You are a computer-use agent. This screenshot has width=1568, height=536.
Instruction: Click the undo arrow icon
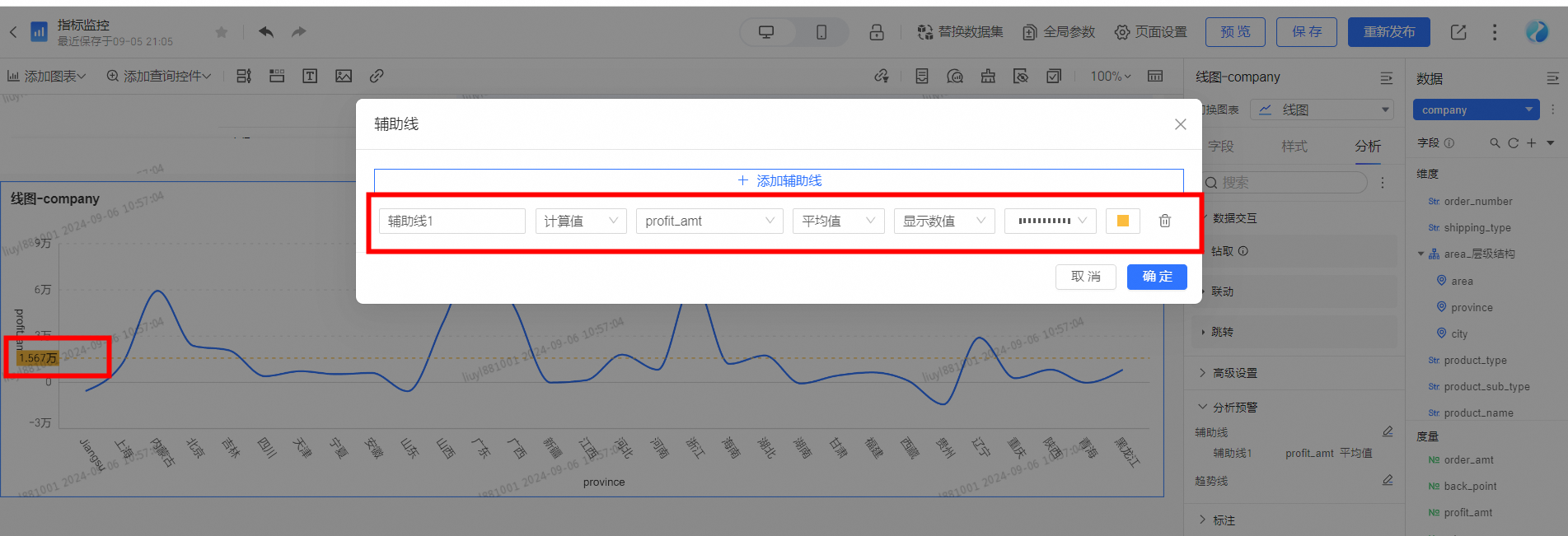265,32
